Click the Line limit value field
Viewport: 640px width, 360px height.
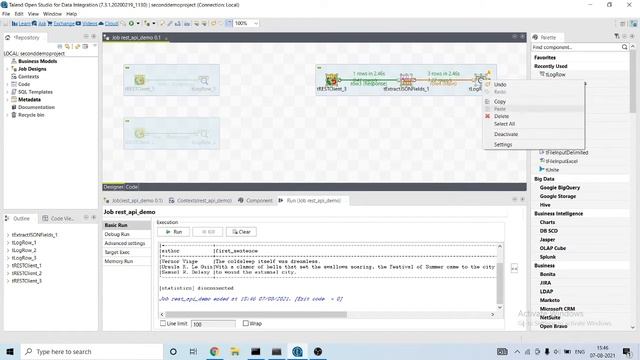(x=213, y=324)
